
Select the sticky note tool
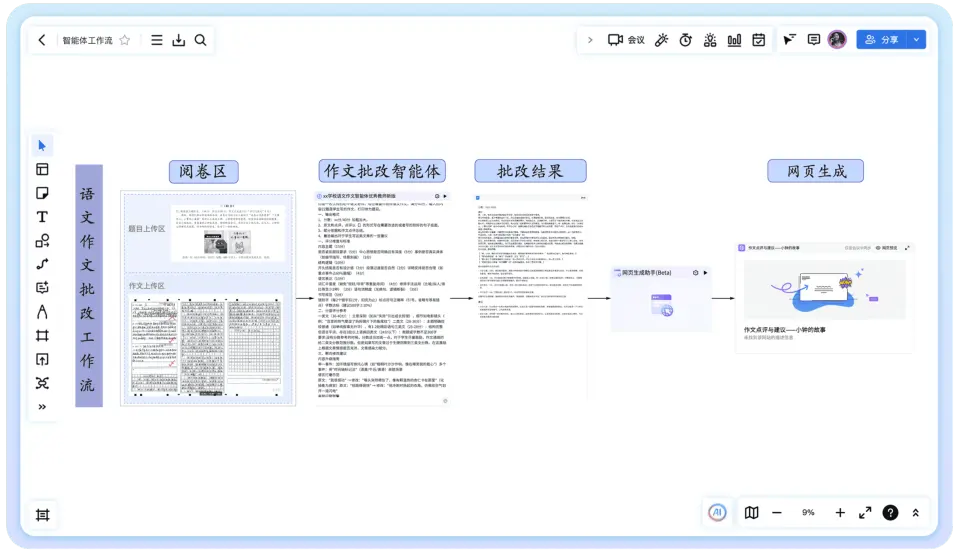[42, 193]
